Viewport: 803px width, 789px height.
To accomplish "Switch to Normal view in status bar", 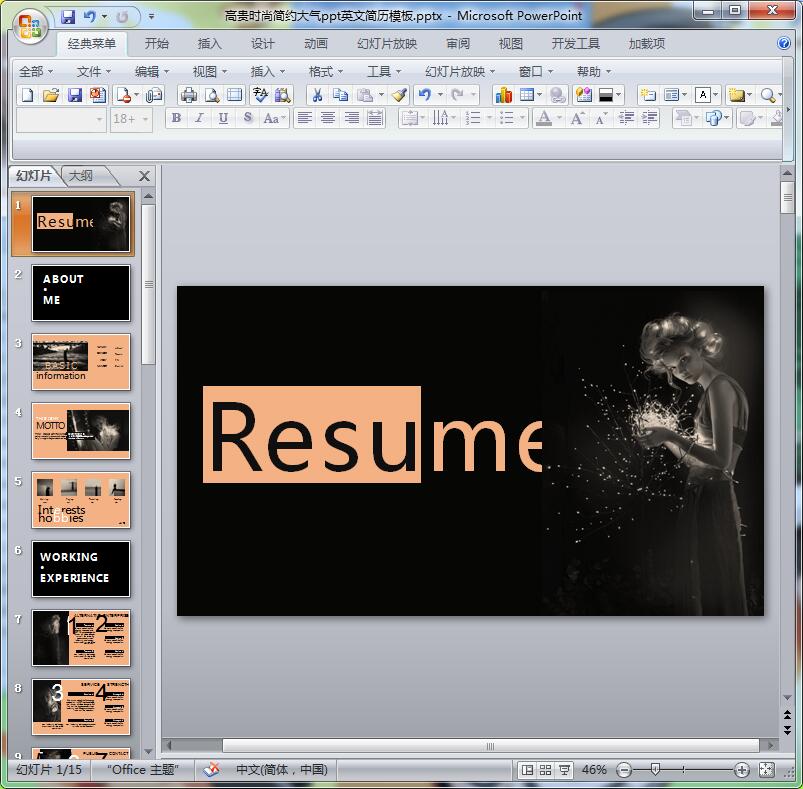I will click(527, 770).
